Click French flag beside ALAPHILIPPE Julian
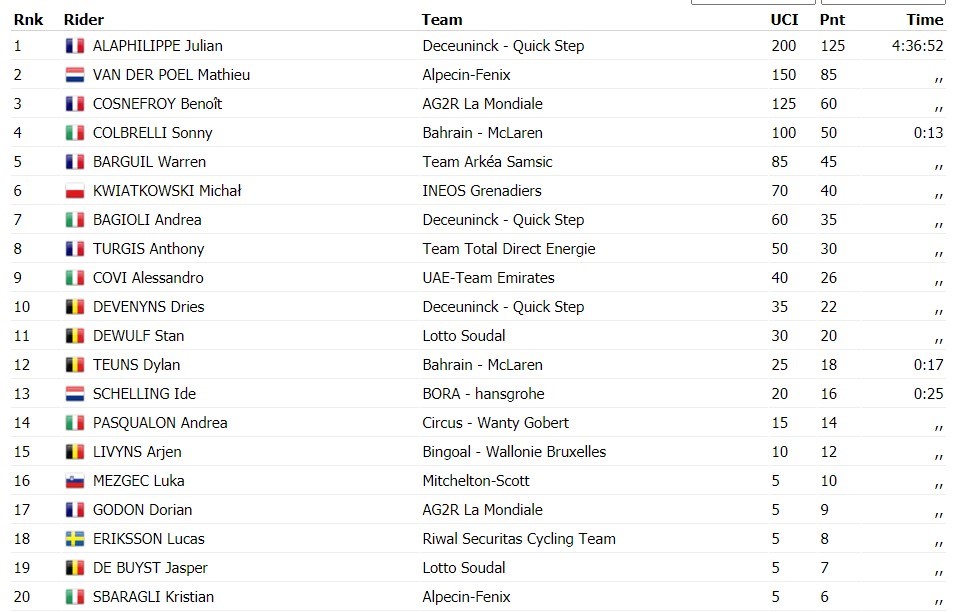 click(75, 46)
